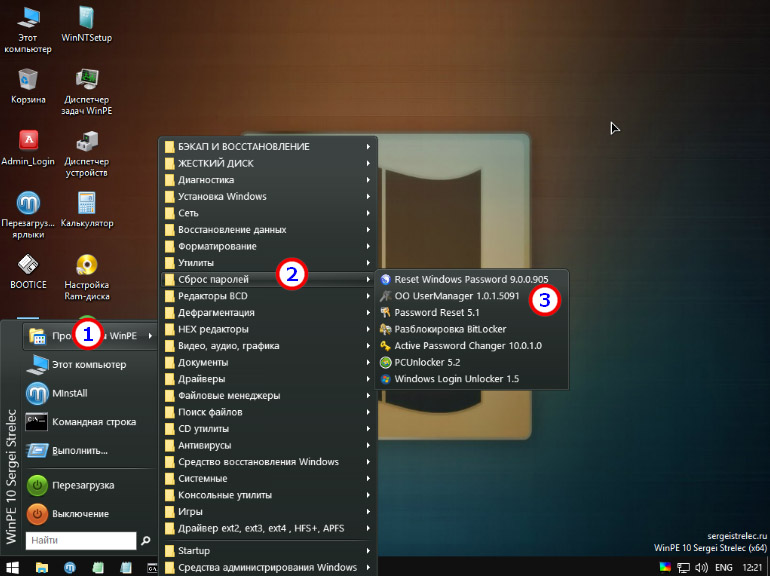Open the Документы folder
Viewport: 770px width, 576px height.
pyautogui.click(x=269, y=362)
